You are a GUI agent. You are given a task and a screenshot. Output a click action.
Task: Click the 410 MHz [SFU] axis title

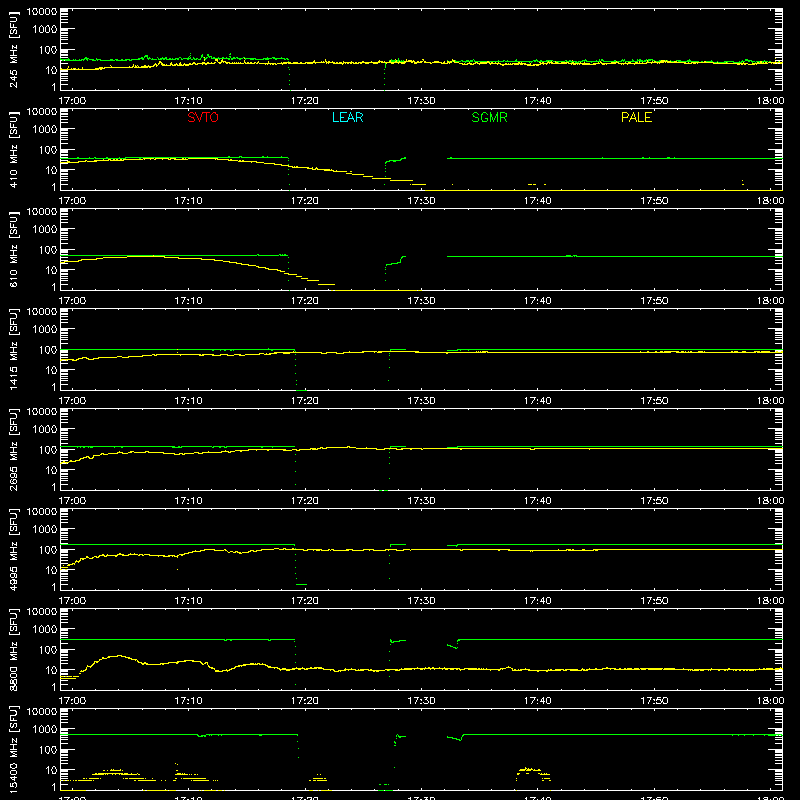pos(13,149)
